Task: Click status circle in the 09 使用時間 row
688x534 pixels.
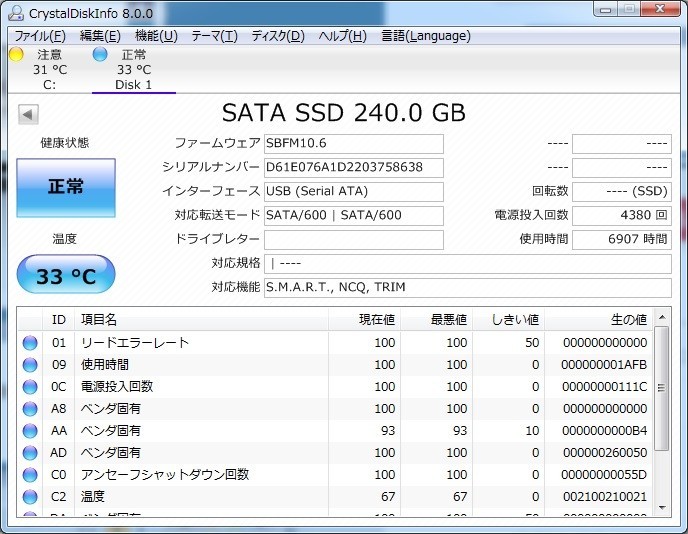Action: click(30, 365)
